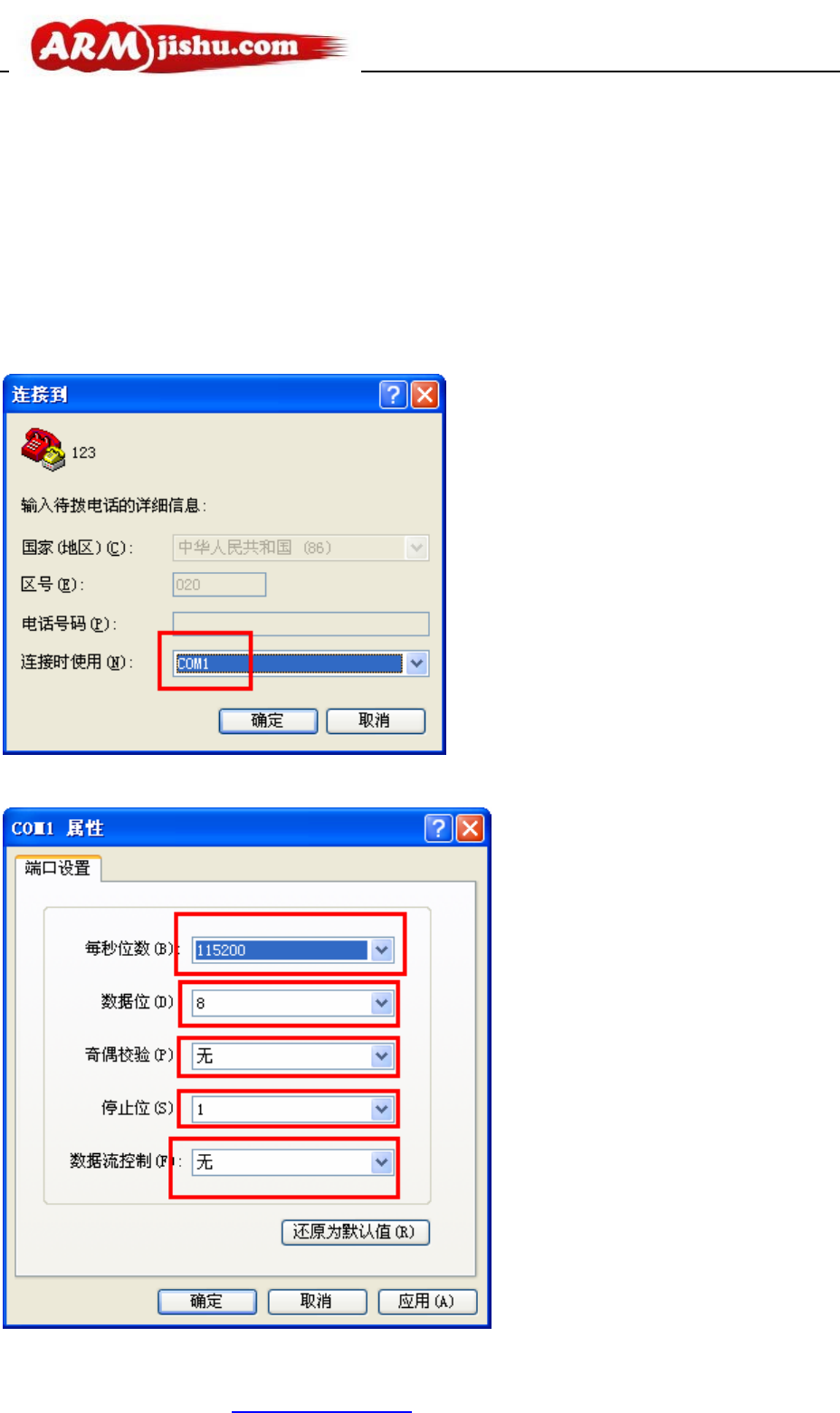Close the 连接到 dialog with the red X
840x1413 pixels.
425,395
